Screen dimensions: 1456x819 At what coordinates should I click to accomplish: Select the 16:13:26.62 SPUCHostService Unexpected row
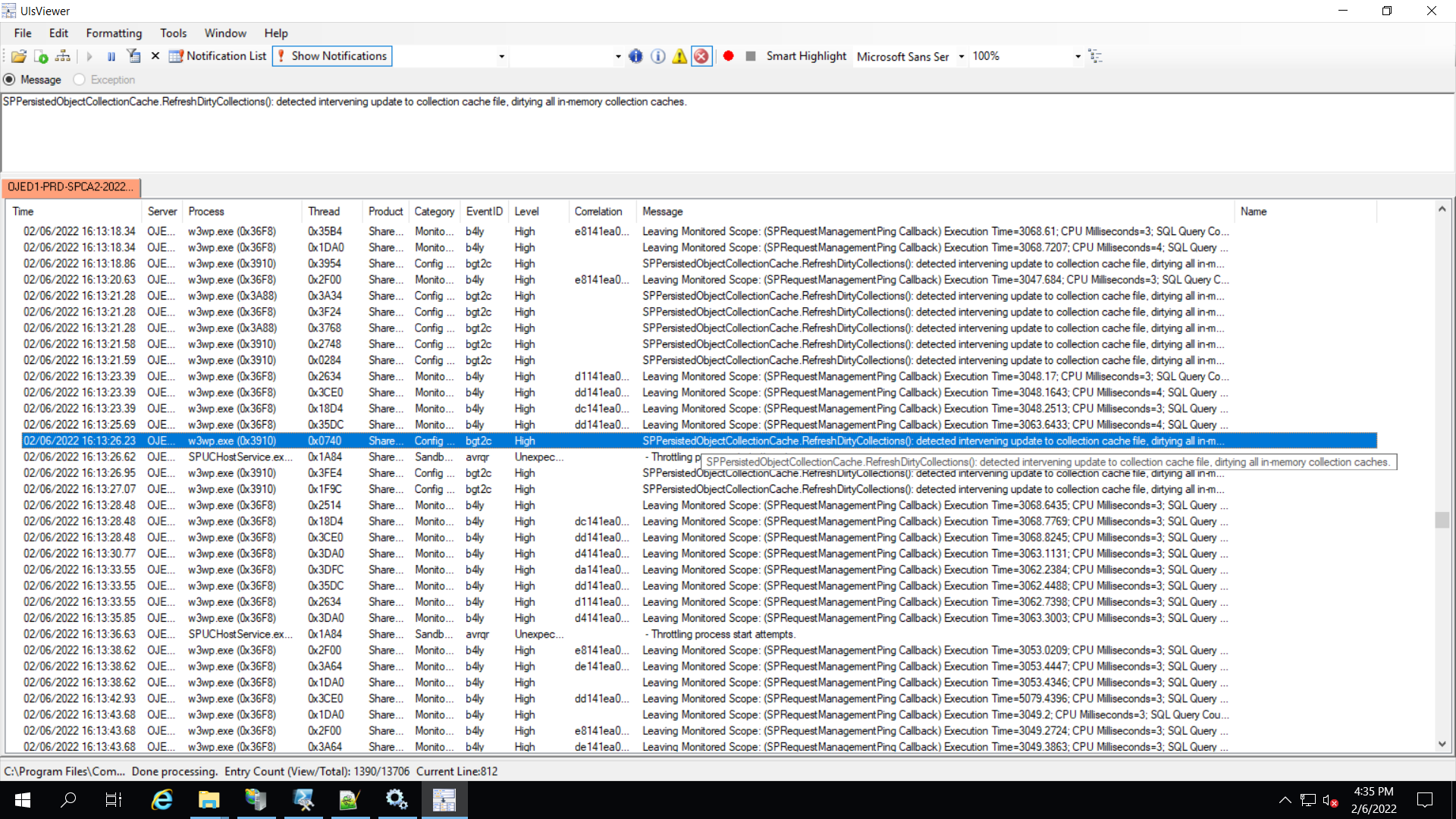(698, 457)
